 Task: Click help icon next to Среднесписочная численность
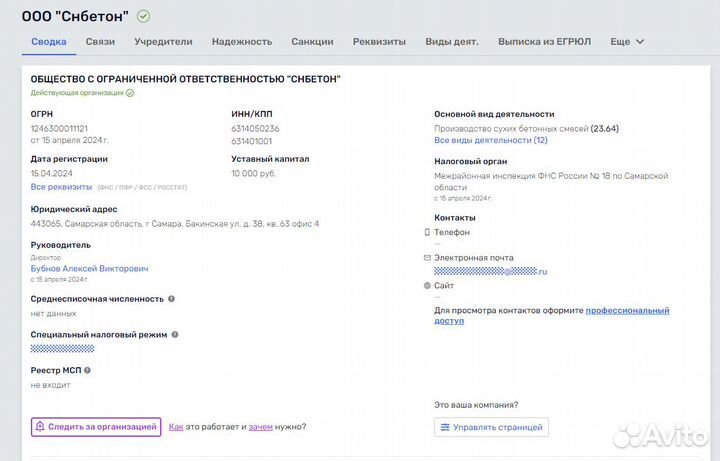click(x=171, y=298)
